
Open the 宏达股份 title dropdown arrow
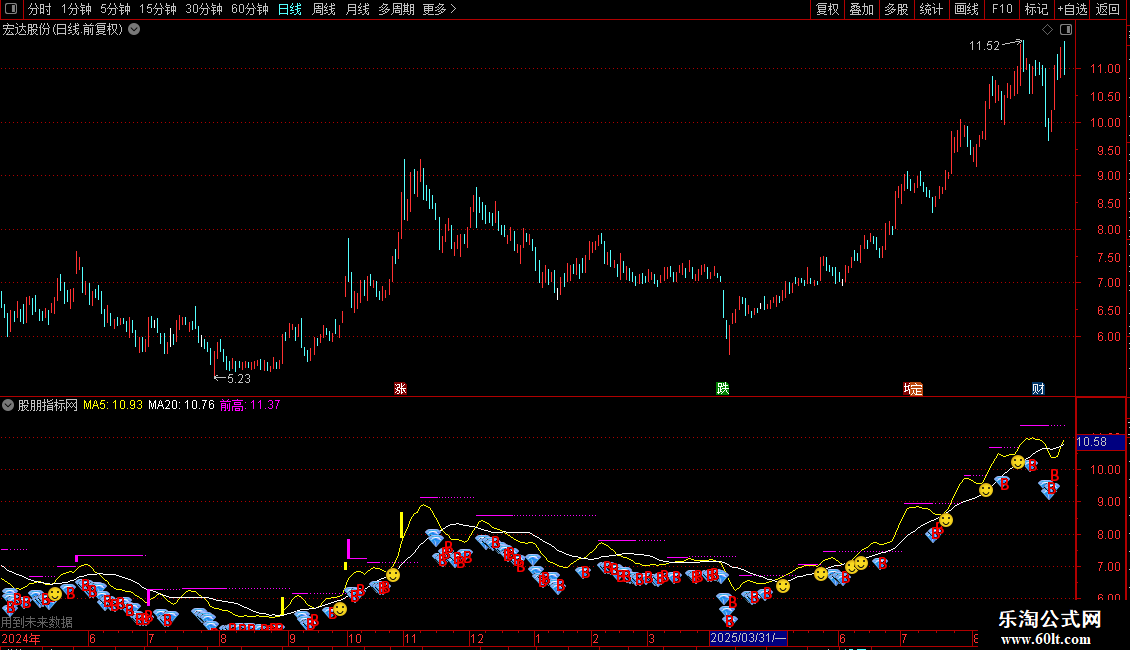134,30
